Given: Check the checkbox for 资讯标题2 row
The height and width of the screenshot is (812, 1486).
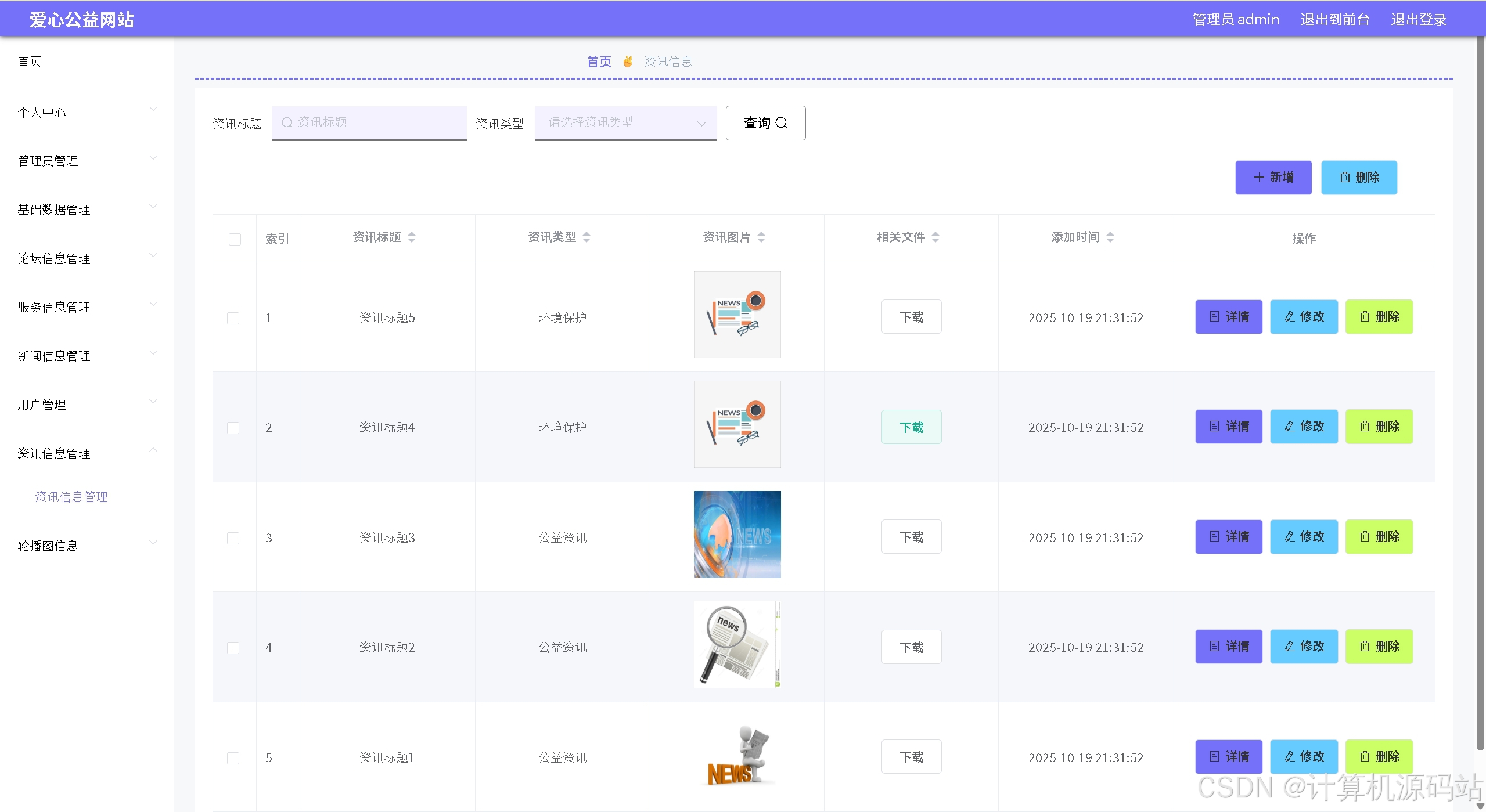Looking at the screenshot, I should [233, 648].
